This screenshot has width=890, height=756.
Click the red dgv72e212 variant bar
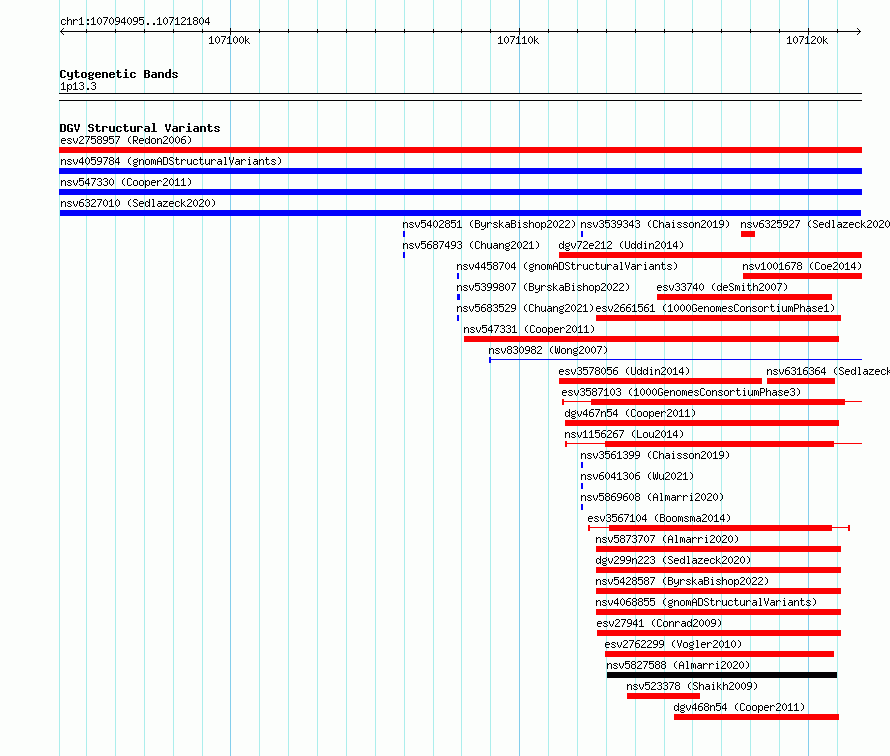coord(711,255)
